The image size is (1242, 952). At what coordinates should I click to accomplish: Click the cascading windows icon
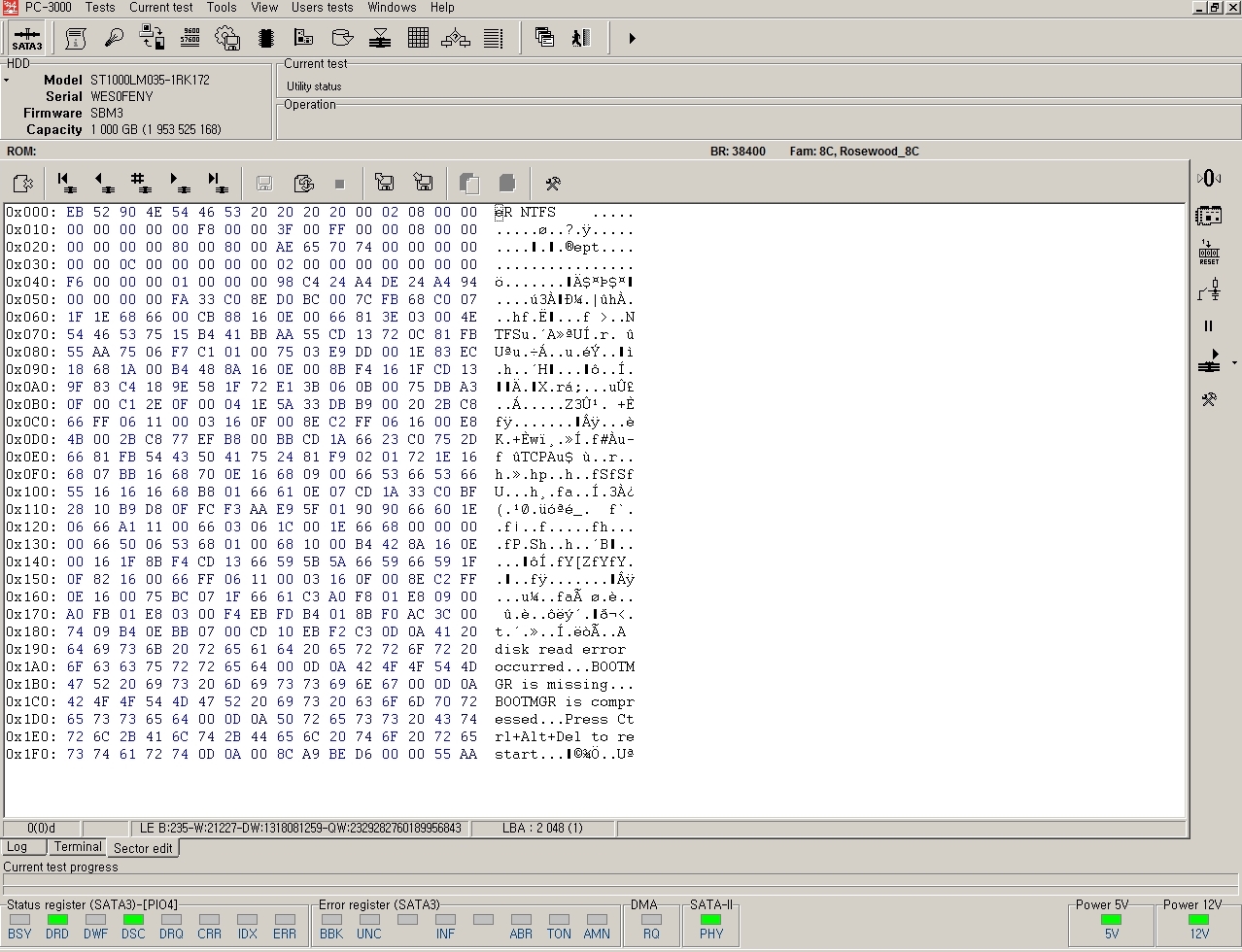click(544, 38)
